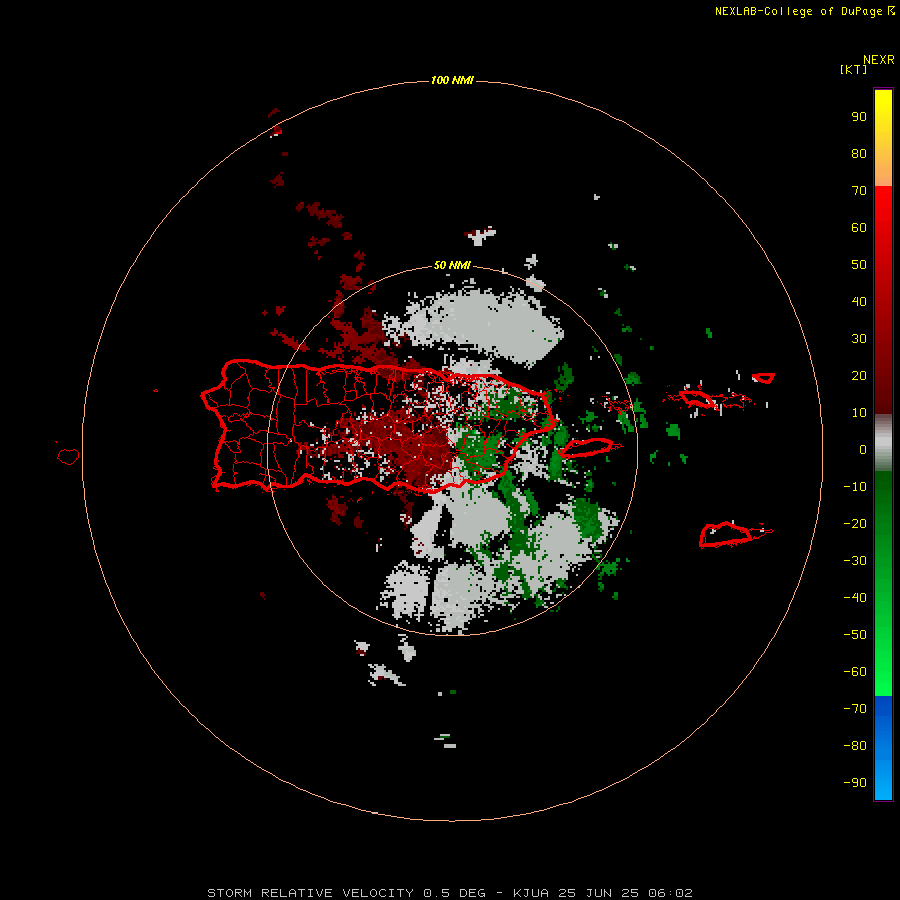Select the -30 value on the color scale

click(x=855, y=561)
